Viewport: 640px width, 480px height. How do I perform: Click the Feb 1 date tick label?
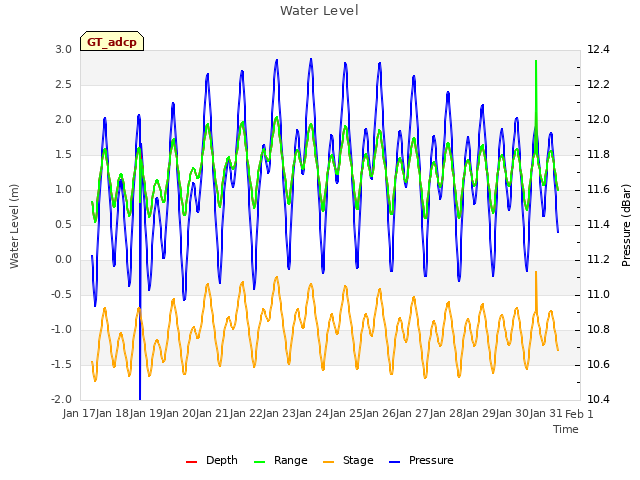(579, 414)
